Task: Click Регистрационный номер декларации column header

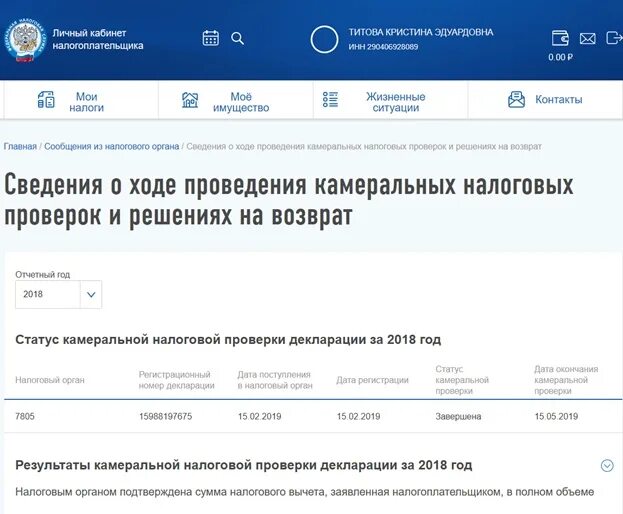Action: click(176, 380)
